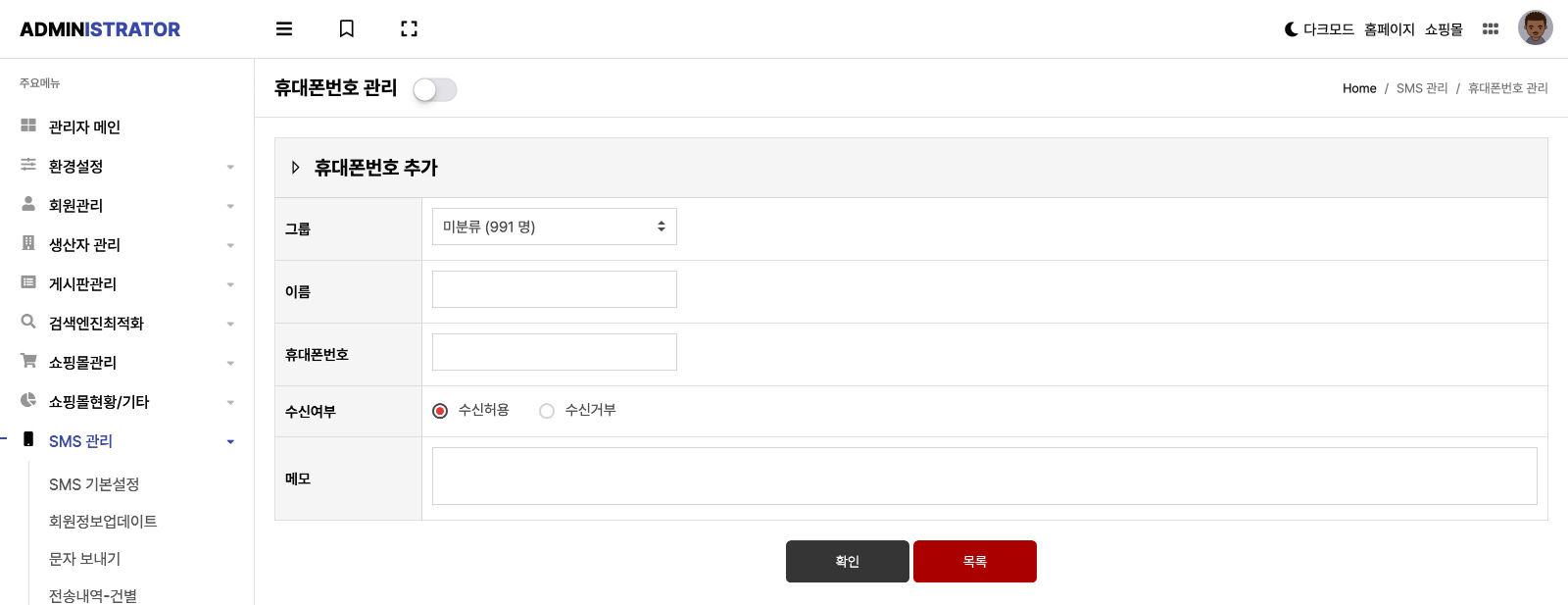The width and height of the screenshot is (1568, 605).
Task: Click the 휴대폰번호 관리 breadcrumb text
Action: click(1508, 88)
